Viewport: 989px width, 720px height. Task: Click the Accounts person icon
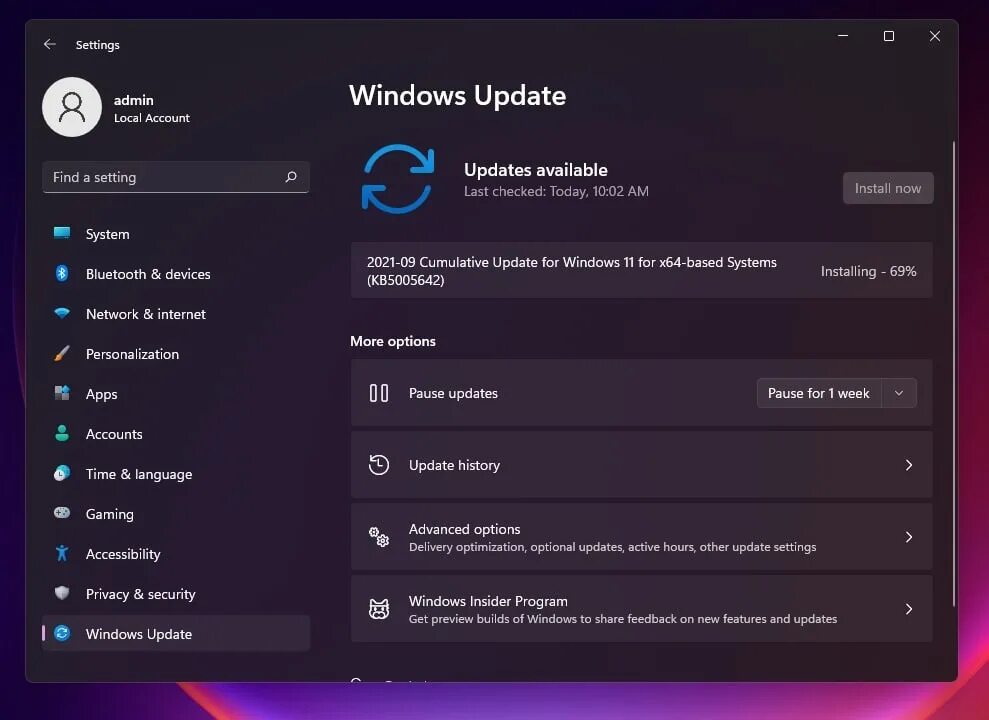point(62,433)
